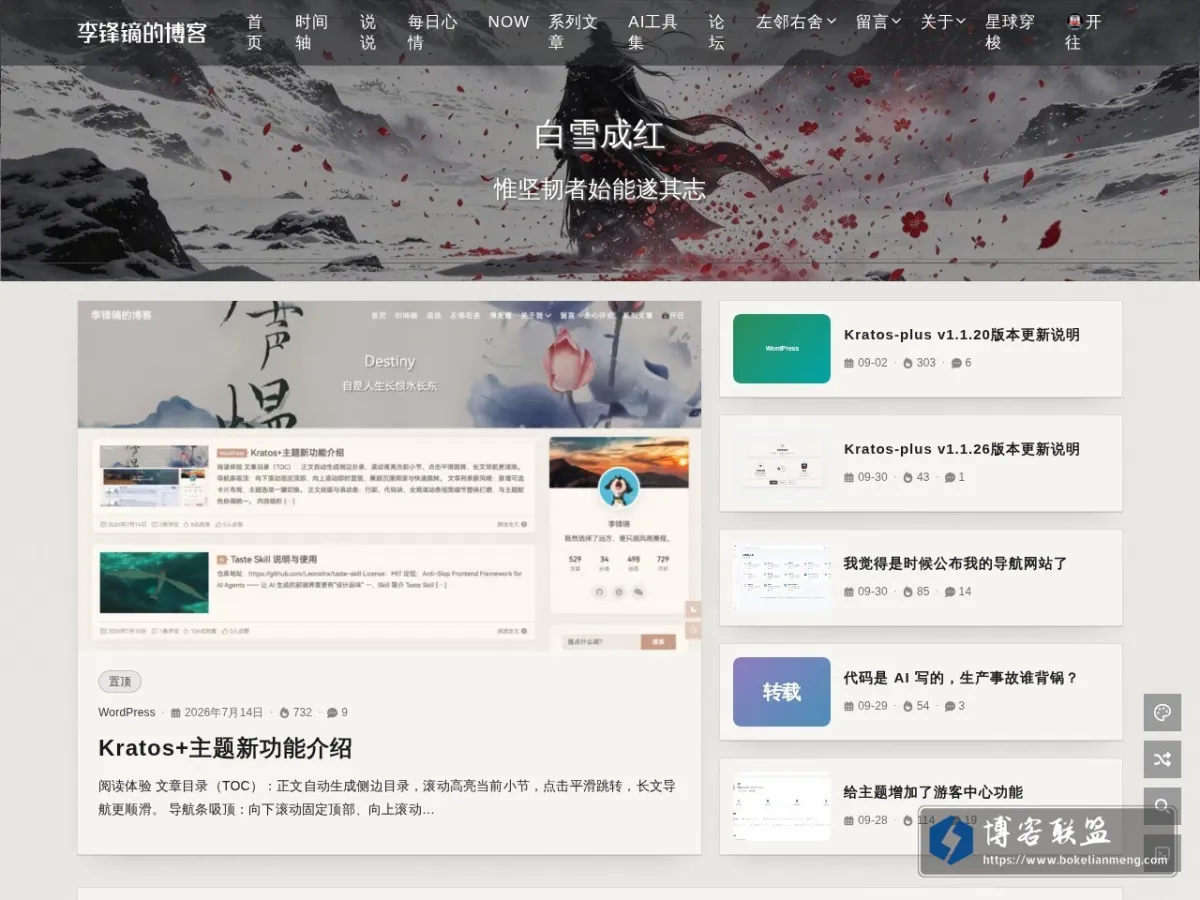Open the Kratos+主题新功能介绍 post title
The width and height of the screenshot is (1200, 900).
[x=225, y=748]
